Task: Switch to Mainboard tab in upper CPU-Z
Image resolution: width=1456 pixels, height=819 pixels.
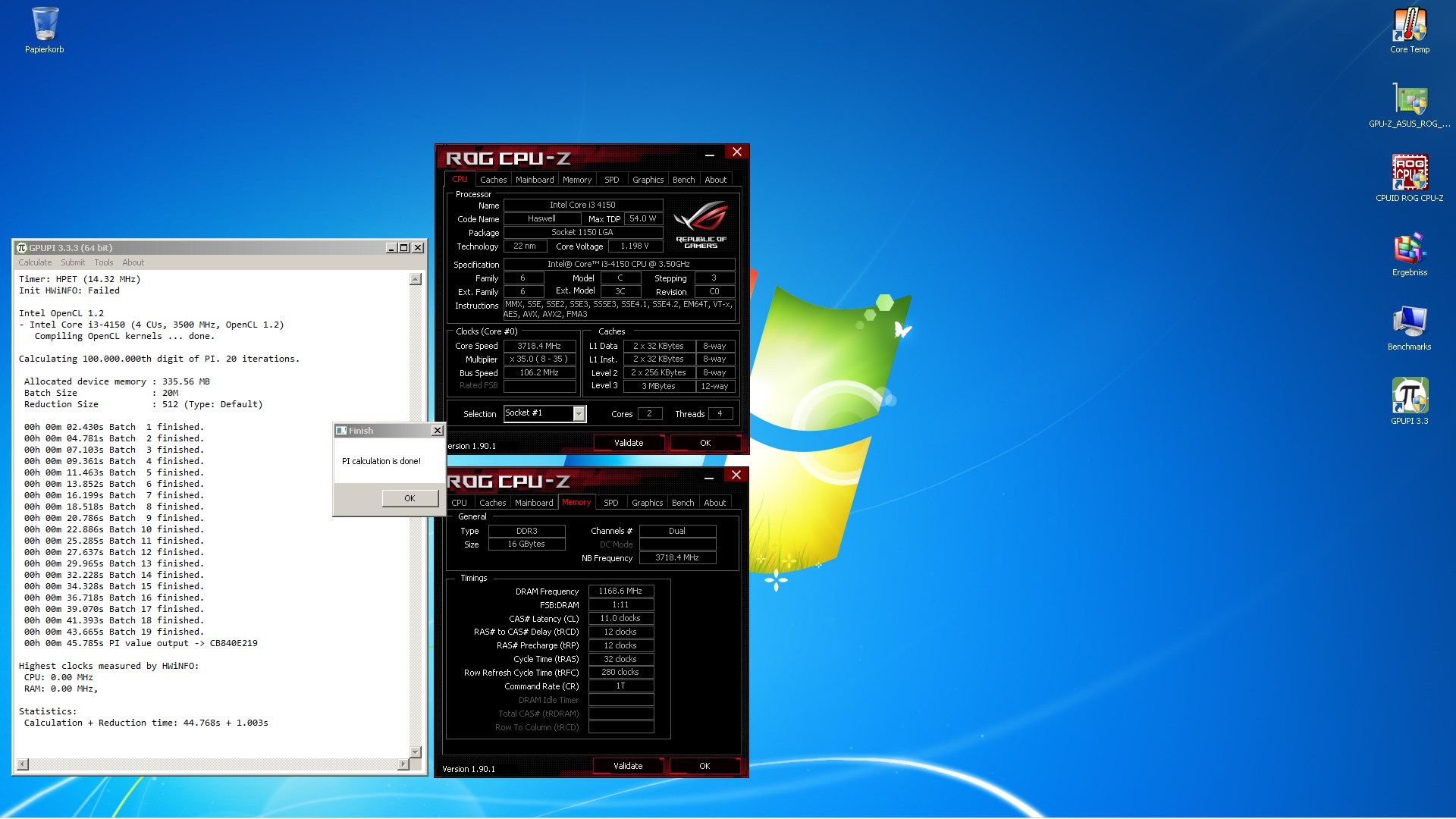Action: click(535, 180)
